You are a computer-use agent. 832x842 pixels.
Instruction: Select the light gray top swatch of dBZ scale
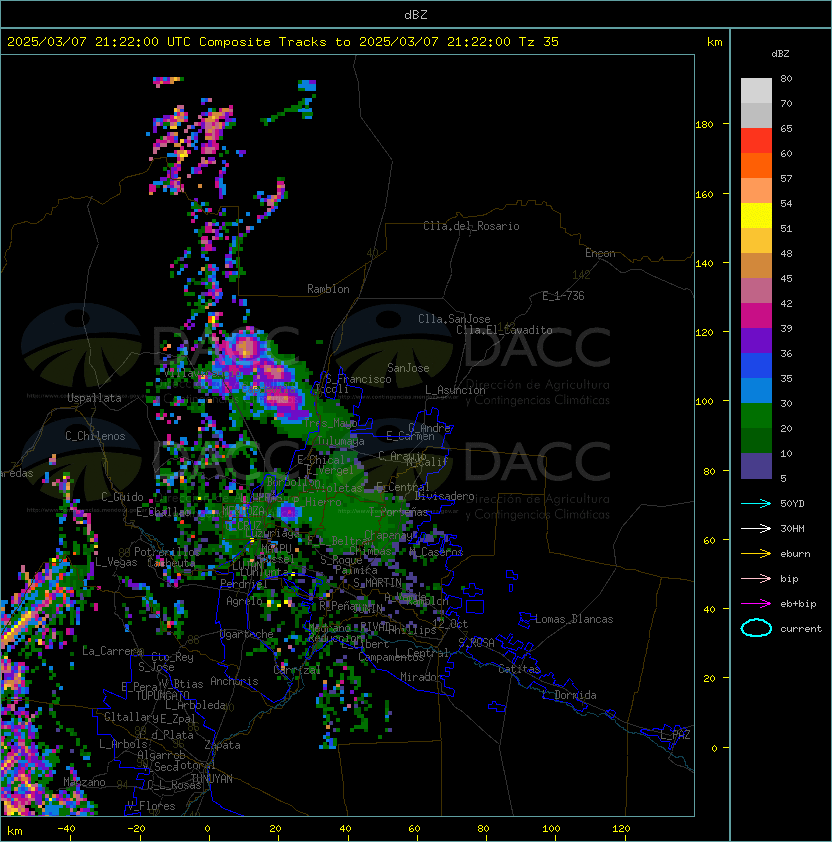(756, 90)
